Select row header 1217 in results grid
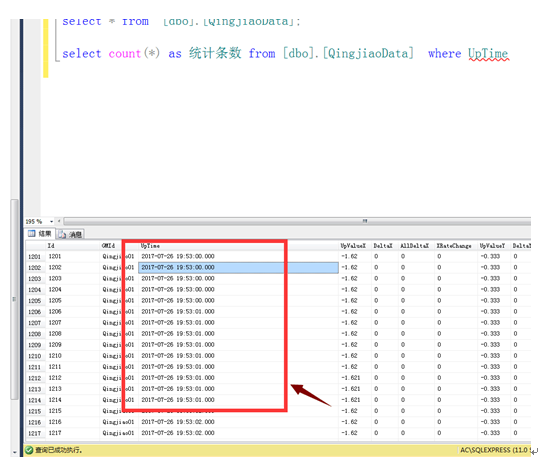538x475 pixels. point(35,433)
